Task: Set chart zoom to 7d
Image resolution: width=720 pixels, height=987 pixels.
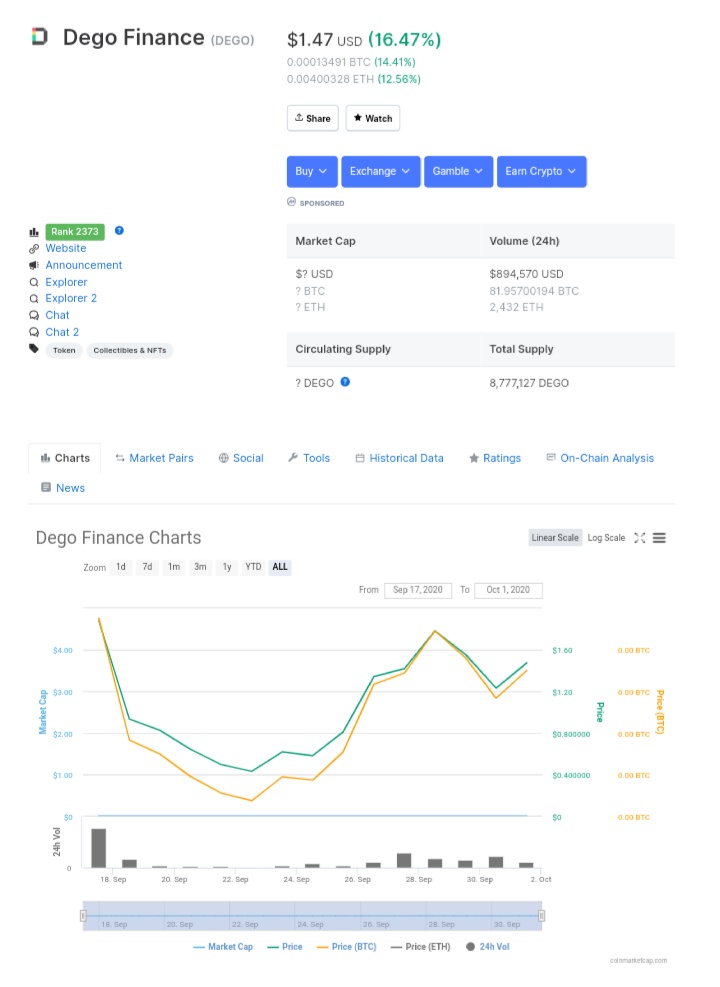Action: coord(147,567)
